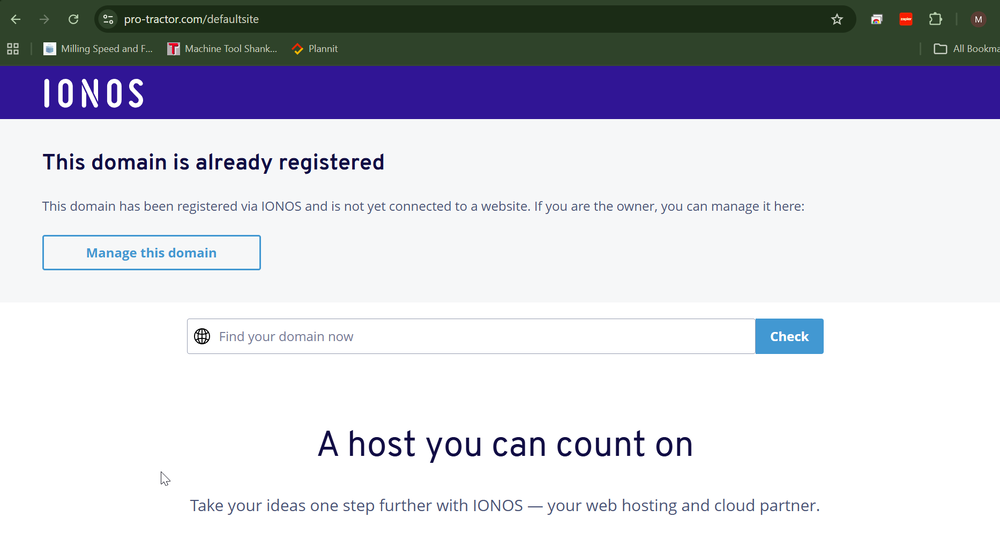Open the apps grid in bookmarks bar
This screenshot has width=1000, height=539.
pos(13,48)
